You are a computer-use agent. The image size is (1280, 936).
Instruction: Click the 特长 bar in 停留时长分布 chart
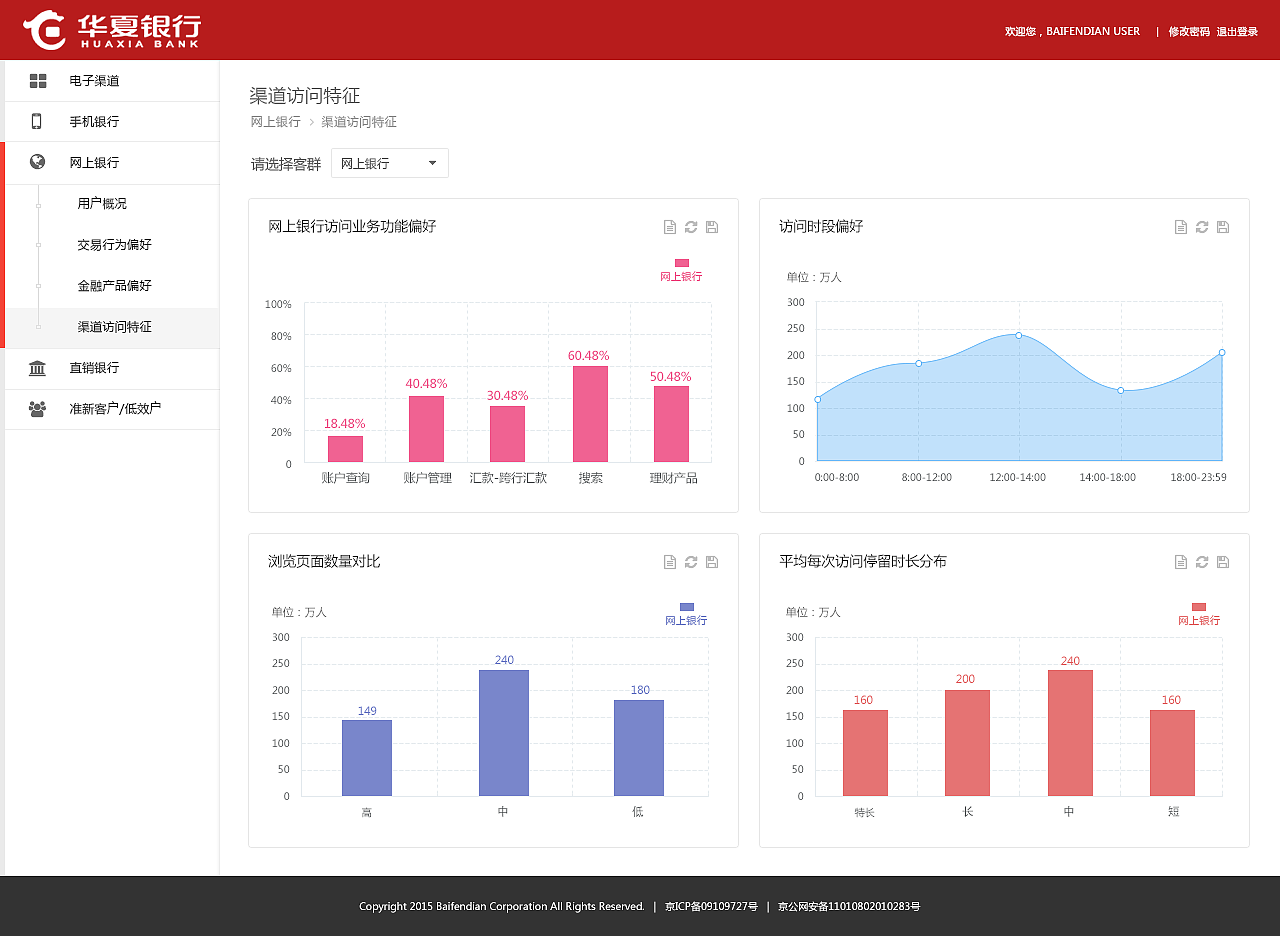point(865,753)
